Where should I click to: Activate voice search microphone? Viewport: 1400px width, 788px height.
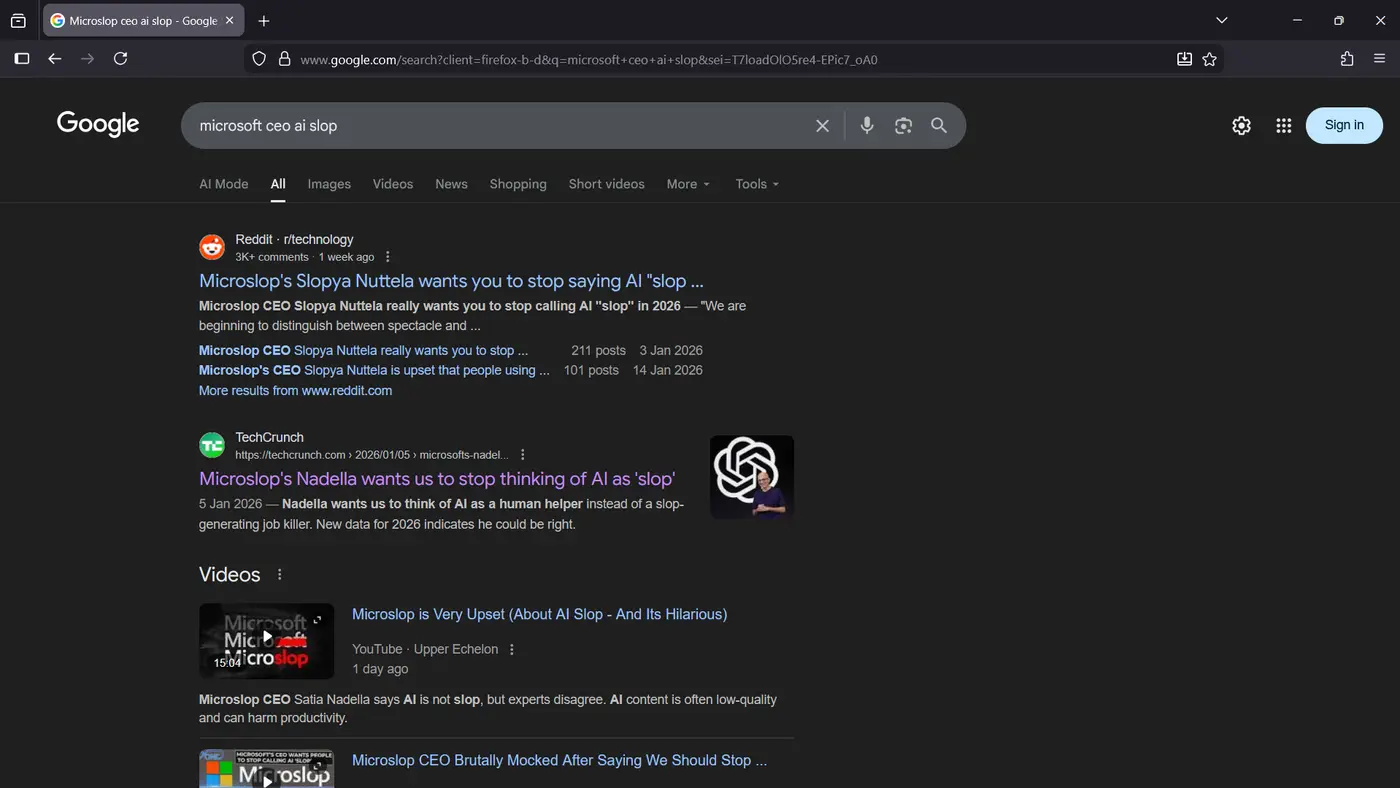coord(866,125)
